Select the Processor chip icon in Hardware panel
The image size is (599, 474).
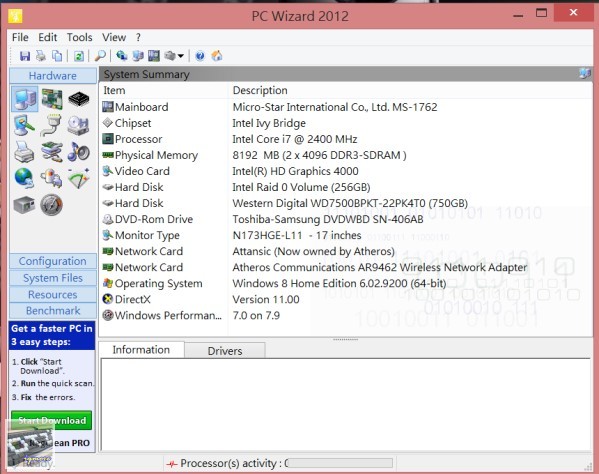(x=79, y=99)
